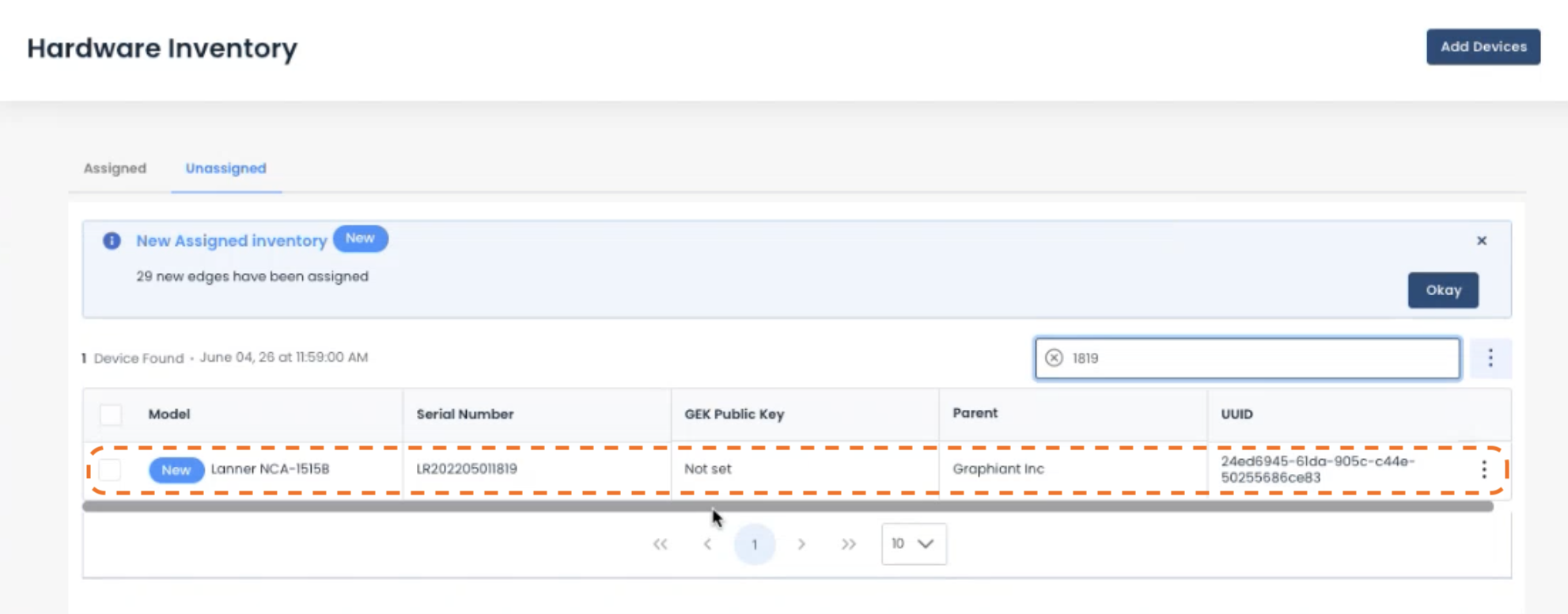Screen dimensions: 1568x614
Task: Switch to the Assigned tab
Action: [115, 168]
